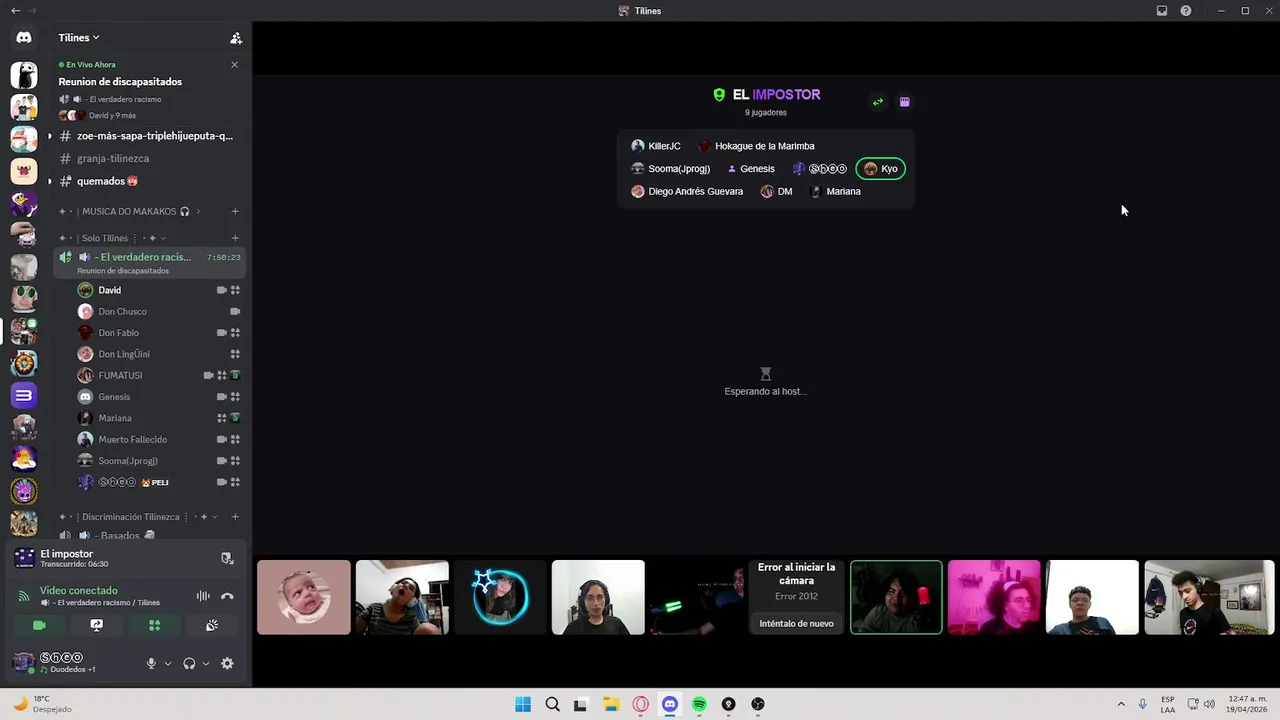Open Spotify from taskbar

pyautogui.click(x=699, y=704)
